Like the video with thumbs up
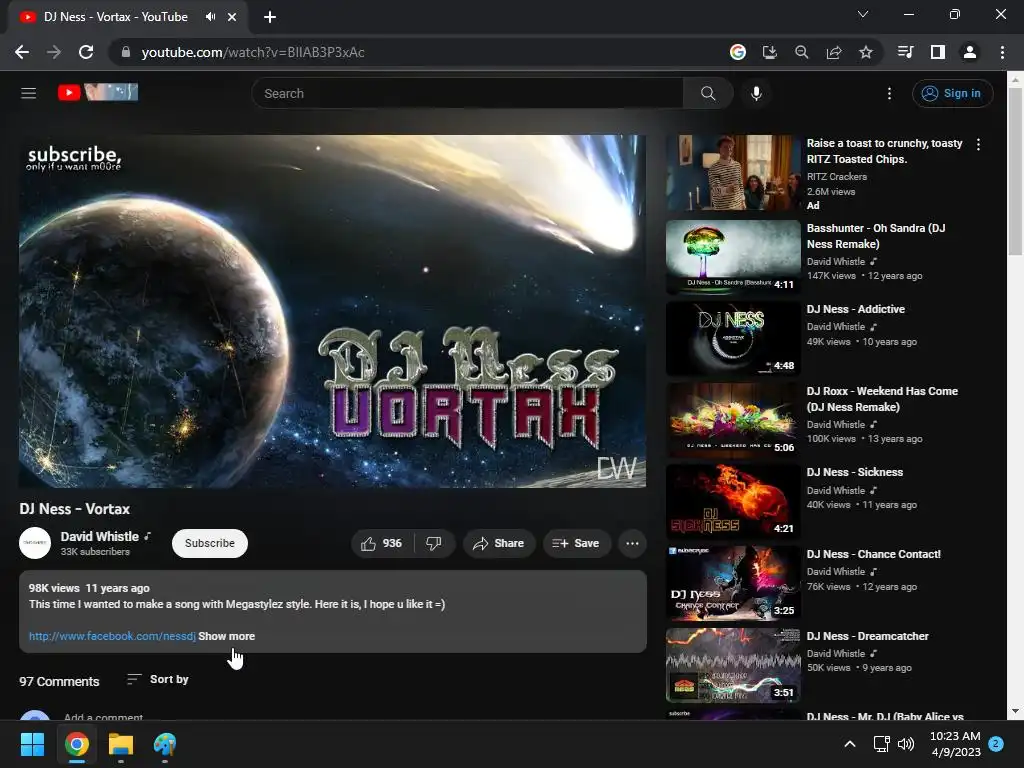 pyautogui.click(x=381, y=543)
